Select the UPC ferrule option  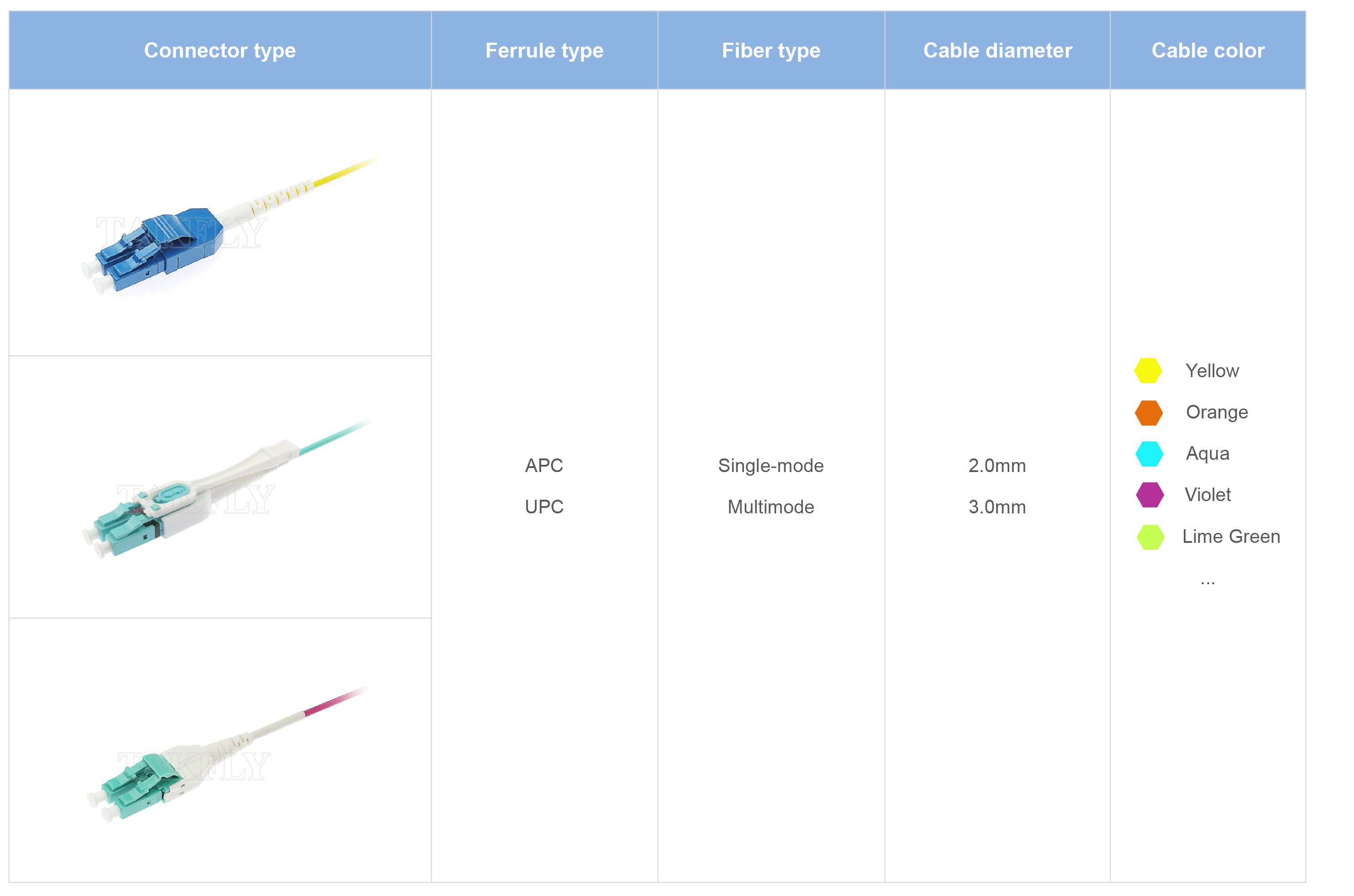[544, 507]
